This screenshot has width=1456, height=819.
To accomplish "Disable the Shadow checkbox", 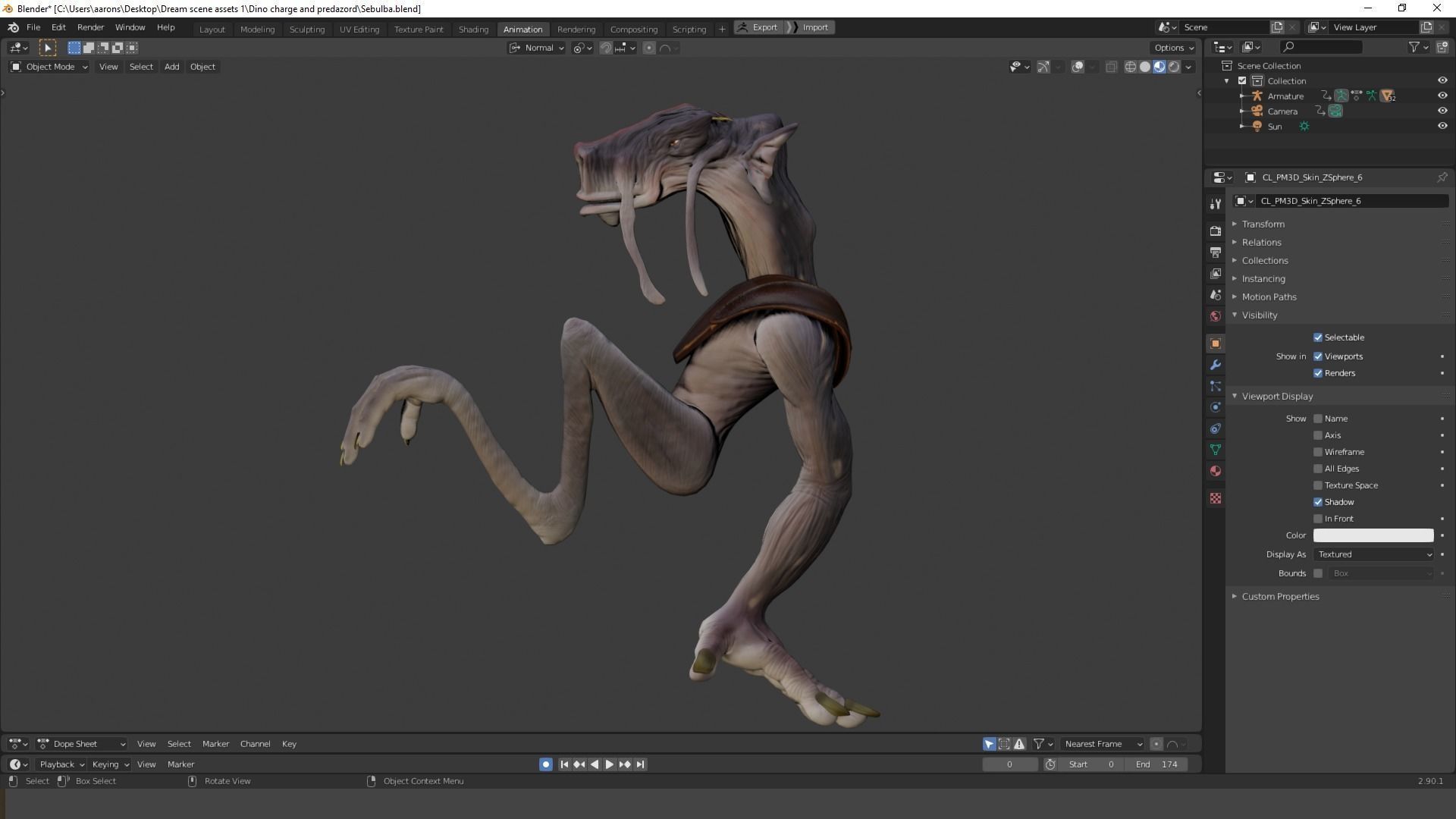I will (1318, 502).
